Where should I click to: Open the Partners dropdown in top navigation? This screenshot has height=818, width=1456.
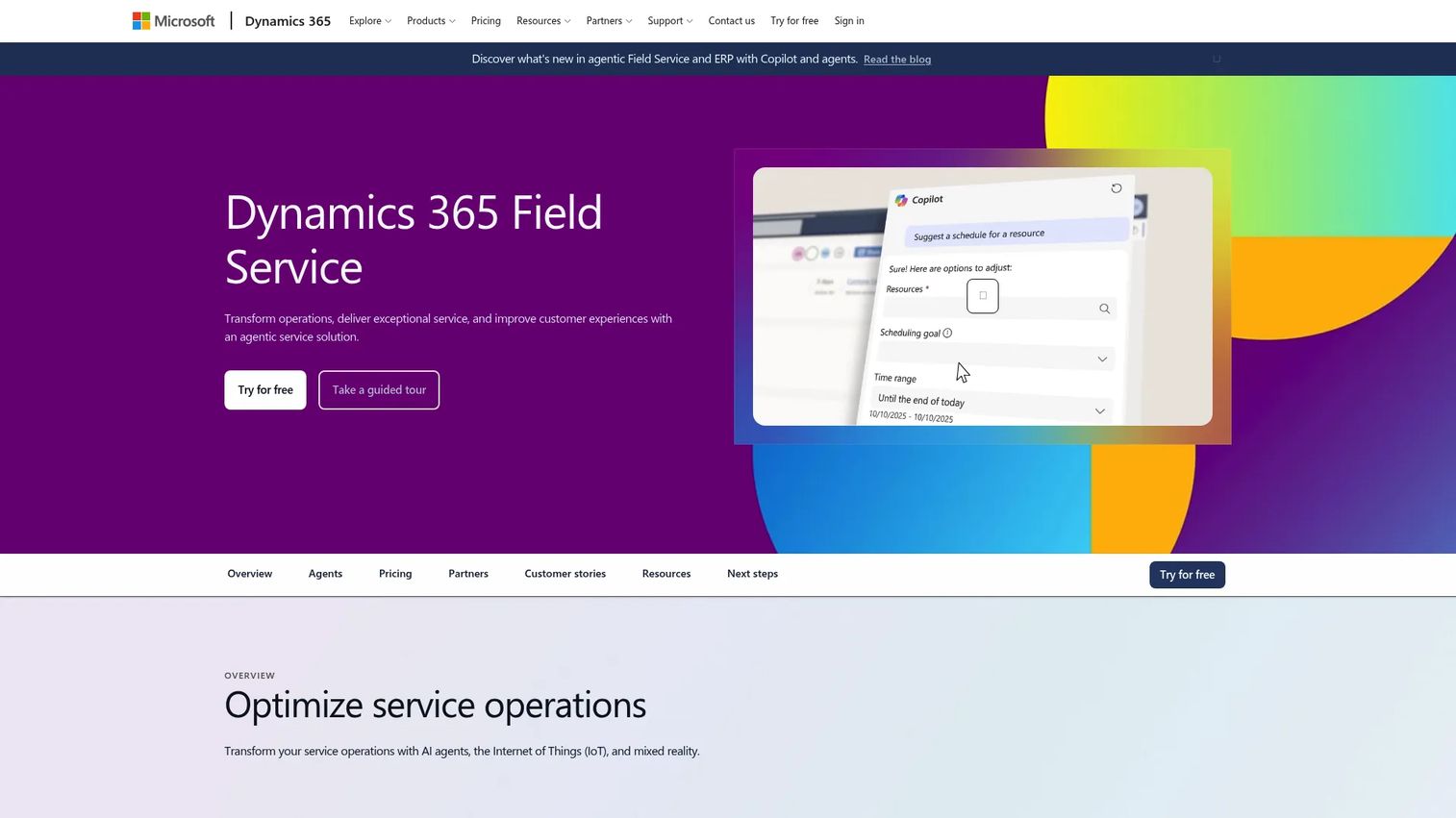(609, 21)
